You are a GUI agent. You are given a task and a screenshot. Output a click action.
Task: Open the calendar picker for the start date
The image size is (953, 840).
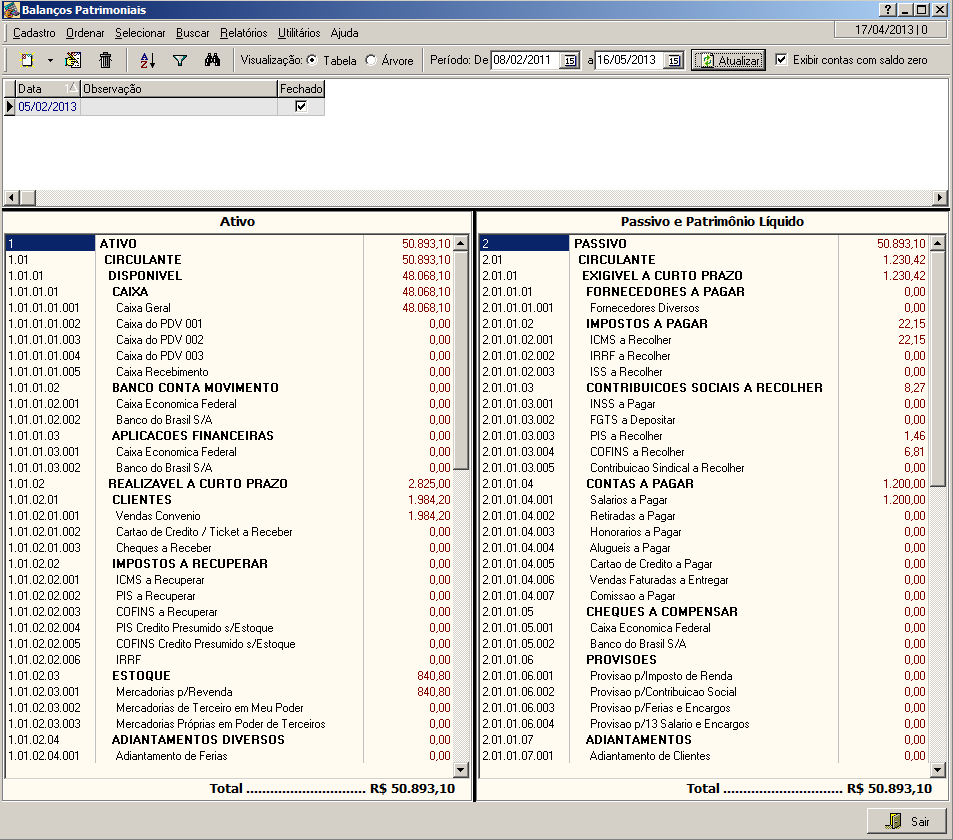tap(569, 60)
